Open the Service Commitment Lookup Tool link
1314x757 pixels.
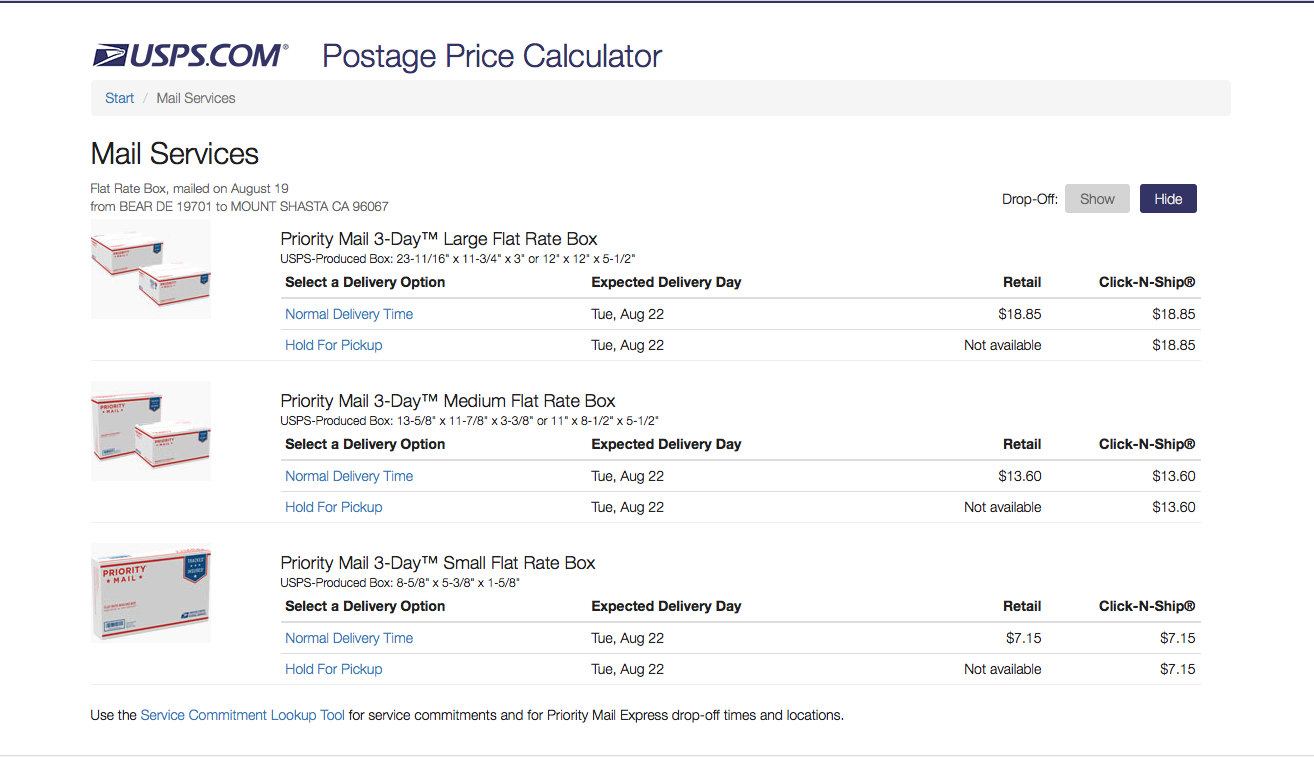click(x=243, y=715)
